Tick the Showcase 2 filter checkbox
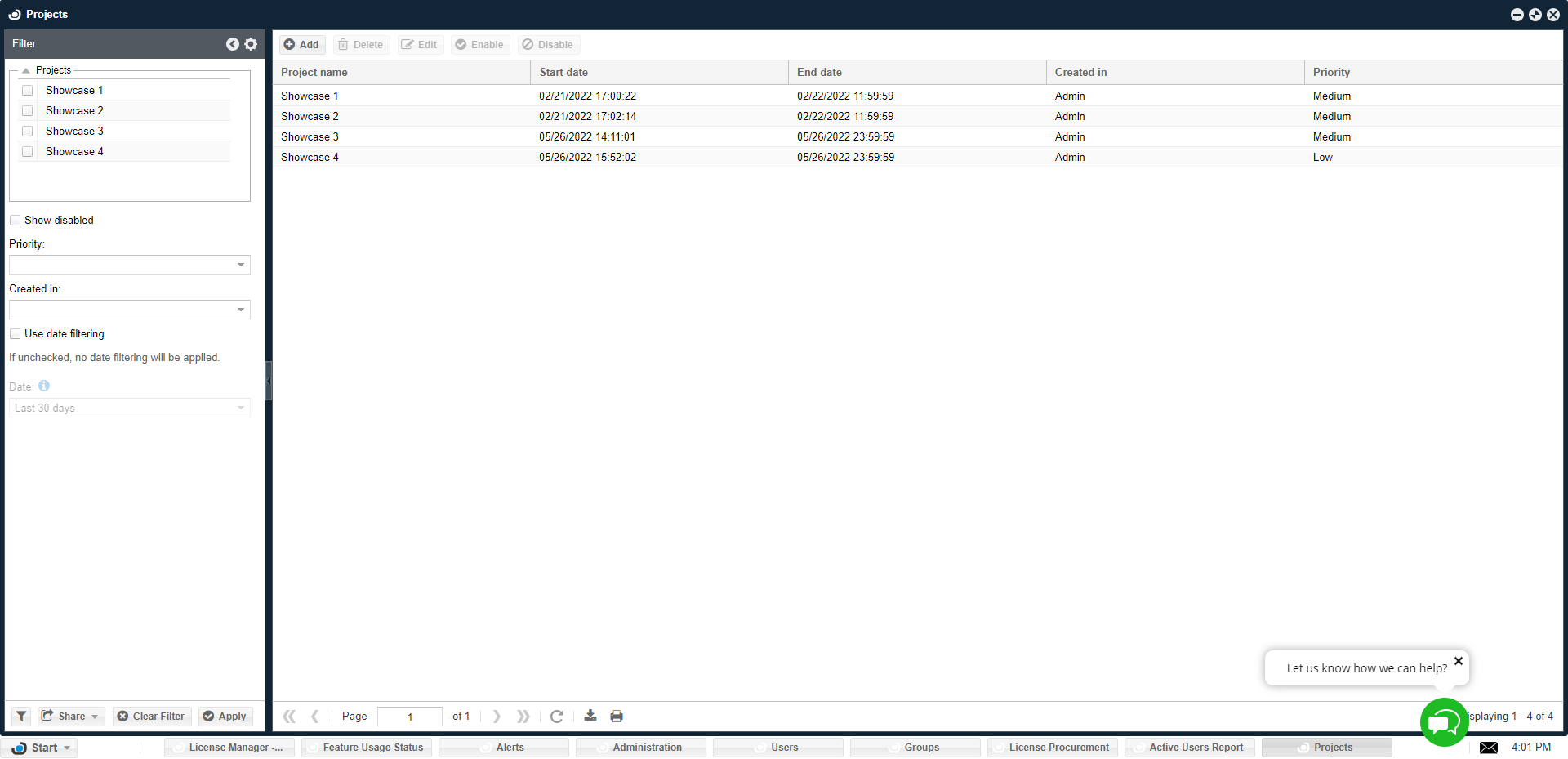The width and height of the screenshot is (1568, 759). [x=28, y=111]
